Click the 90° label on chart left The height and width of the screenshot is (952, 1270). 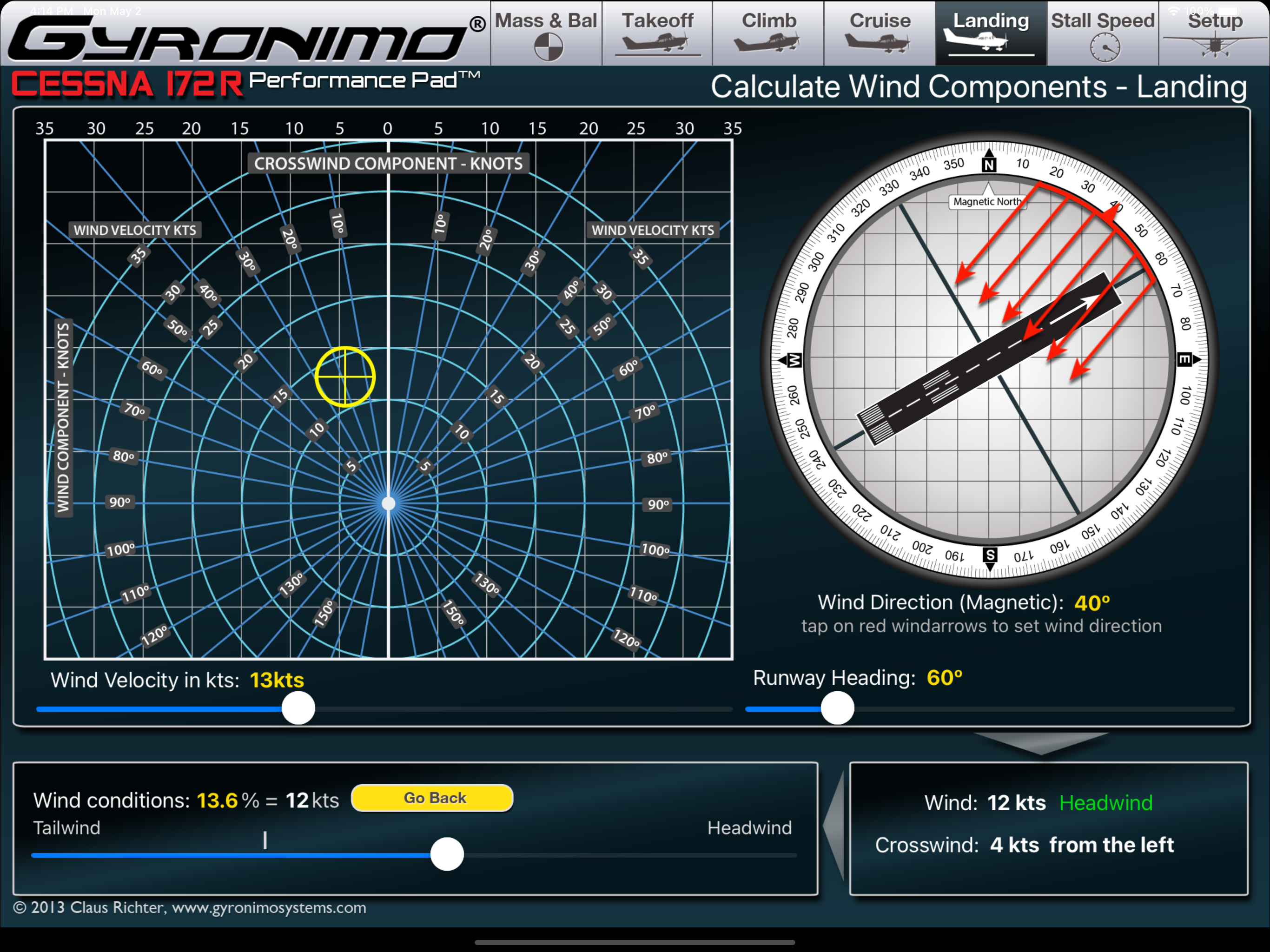click(119, 502)
